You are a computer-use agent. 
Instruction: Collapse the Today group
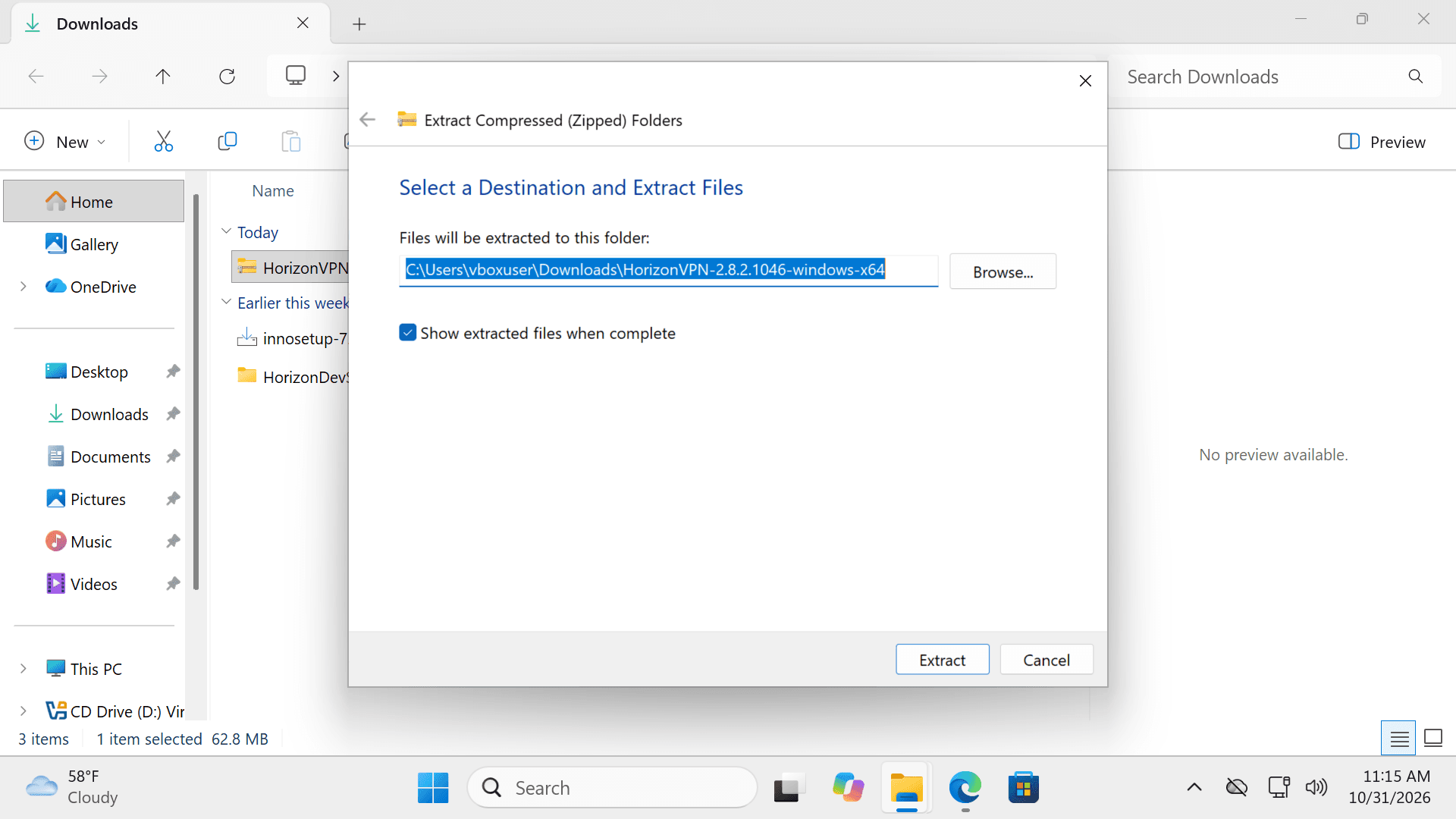click(226, 231)
